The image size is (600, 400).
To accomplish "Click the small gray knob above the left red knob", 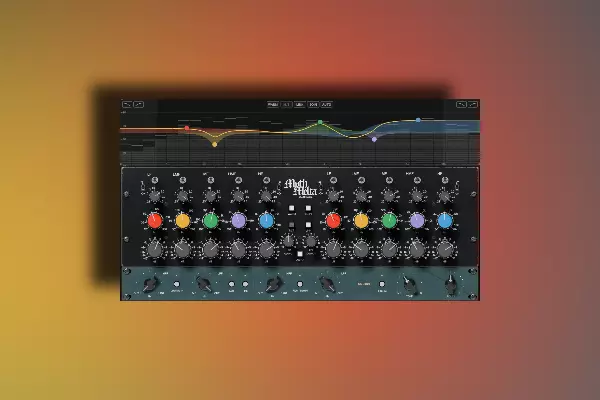I will click(155, 196).
